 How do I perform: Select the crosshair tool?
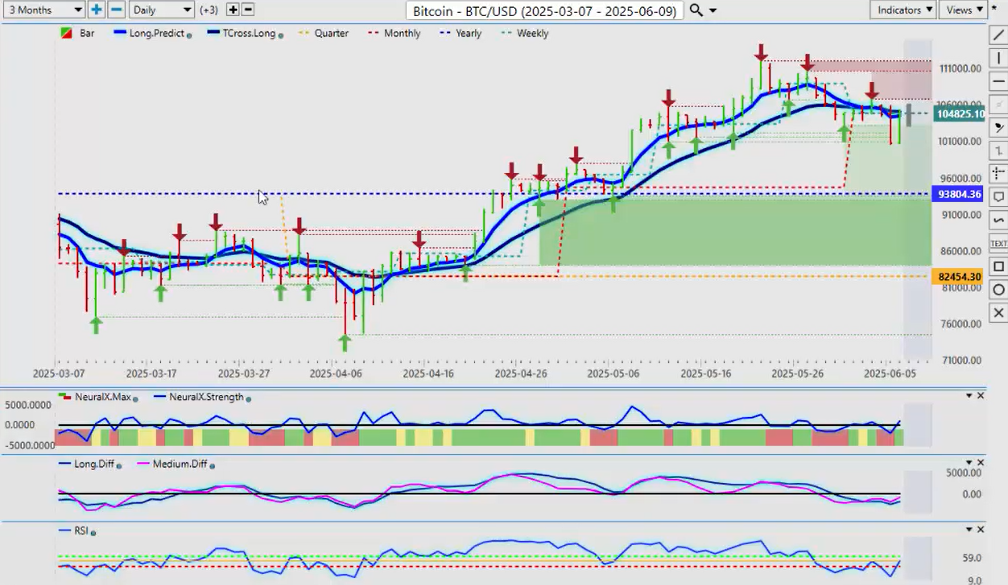coord(998,174)
